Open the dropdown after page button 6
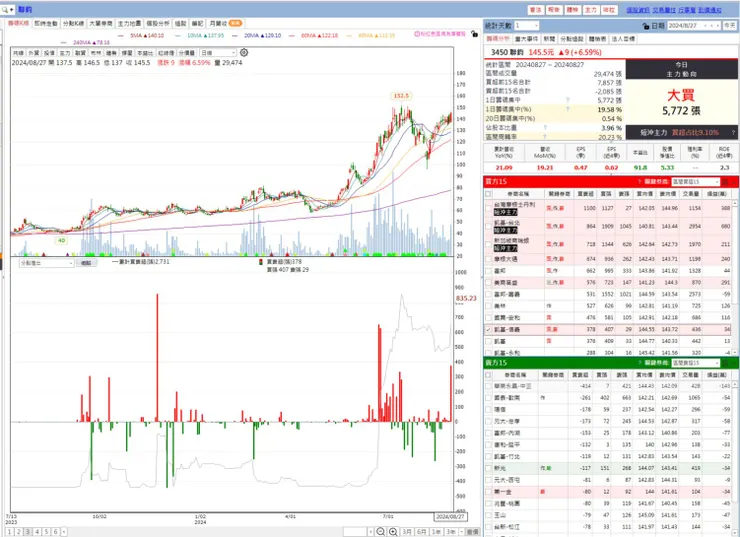 (x=64, y=532)
